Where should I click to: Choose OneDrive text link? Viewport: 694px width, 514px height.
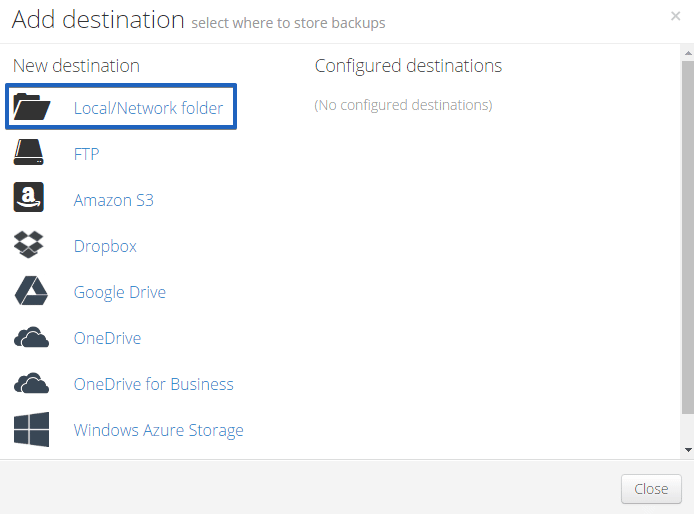107,338
